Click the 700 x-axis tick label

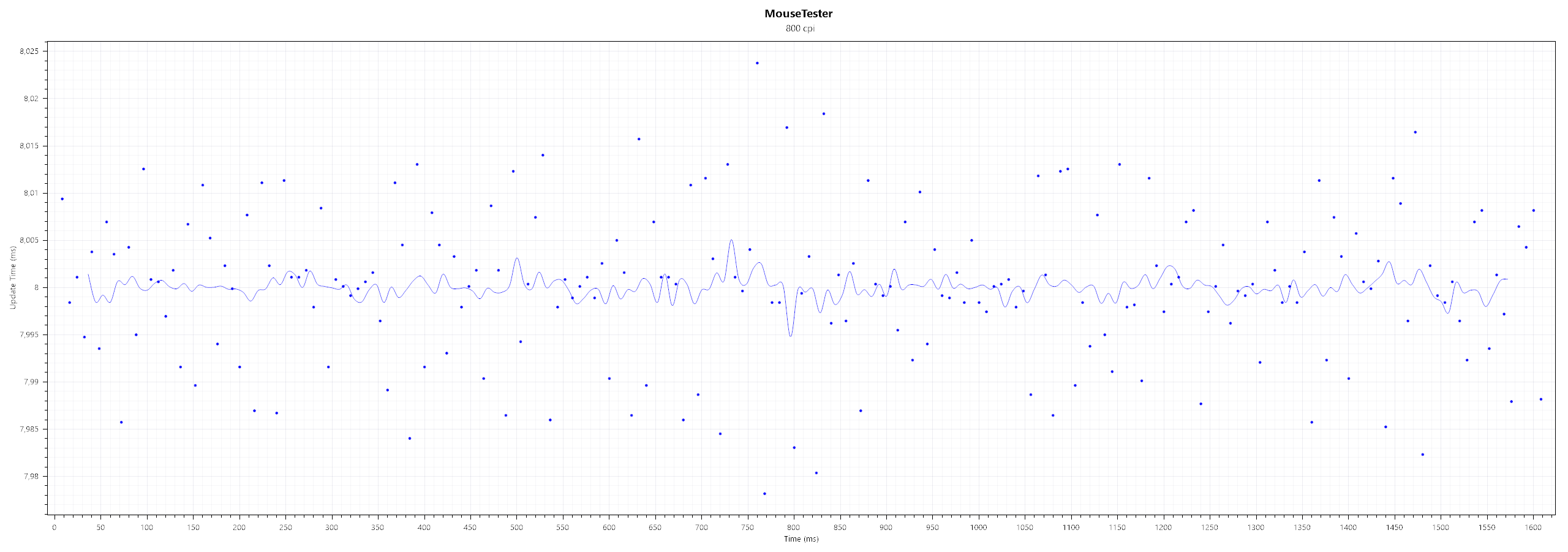point(701,527)
